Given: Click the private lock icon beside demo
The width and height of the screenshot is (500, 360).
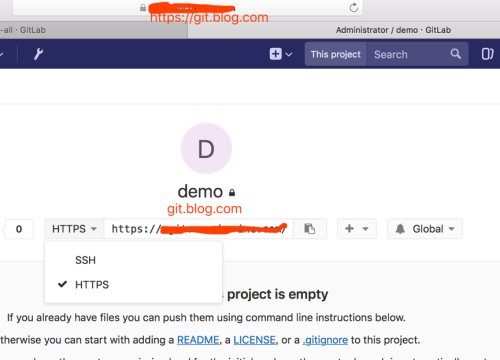Looking at the screenshot, I should point(232,192).
